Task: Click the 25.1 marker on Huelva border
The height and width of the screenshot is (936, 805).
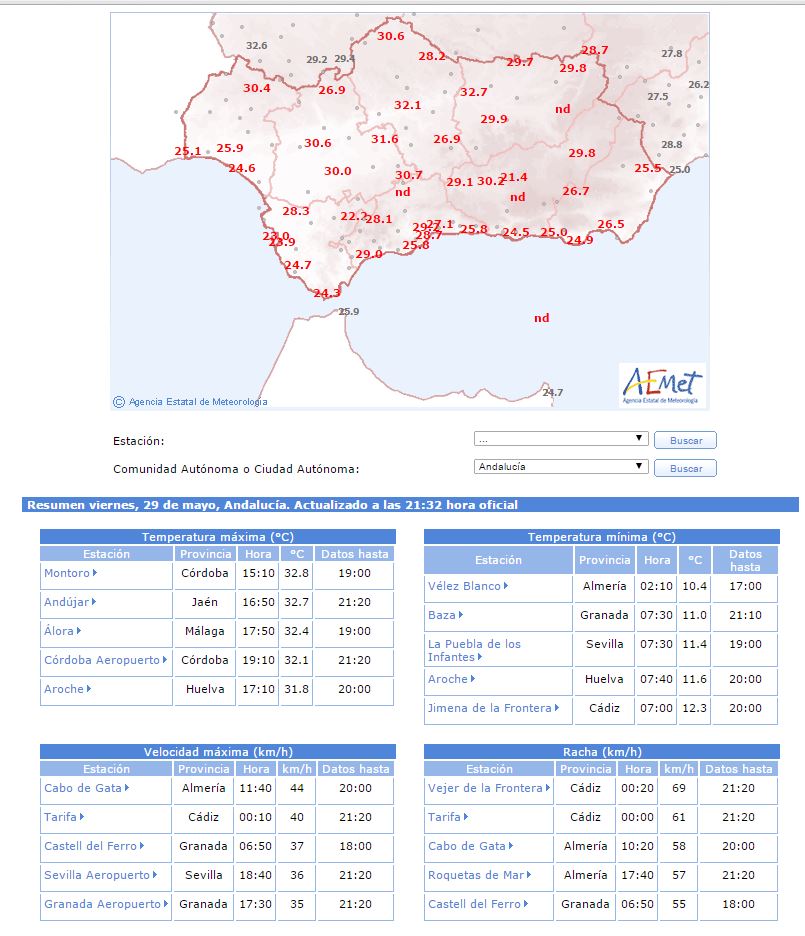Action: point(187,152)
